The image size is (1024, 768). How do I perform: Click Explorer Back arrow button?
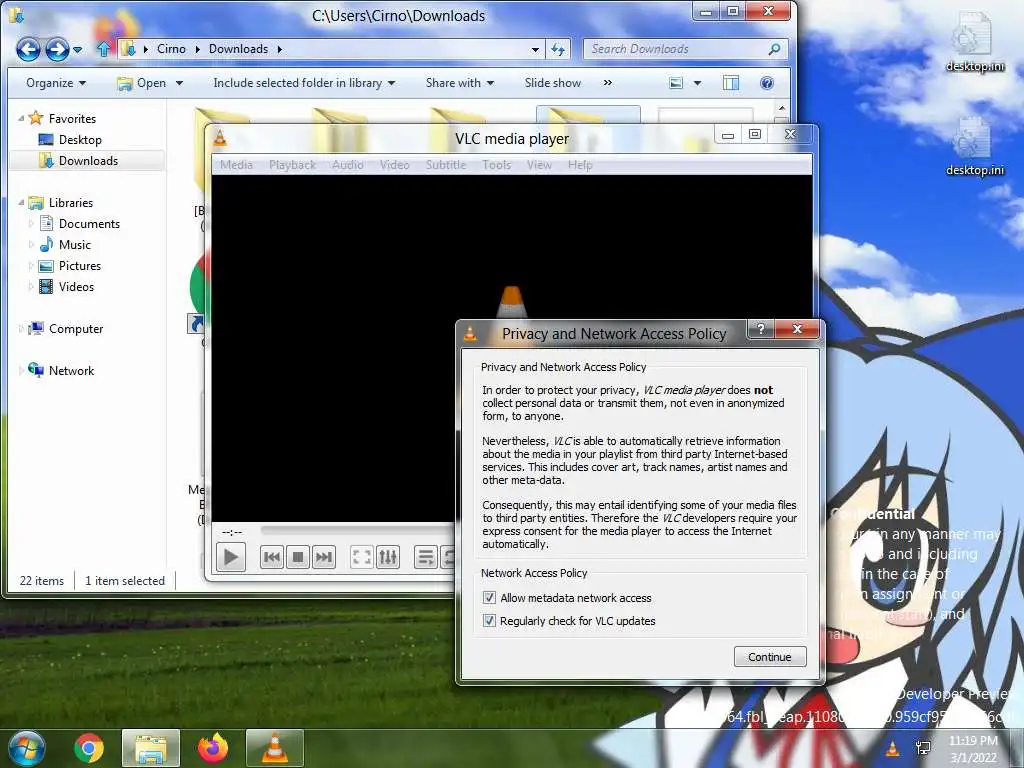(x=28, y=49)
